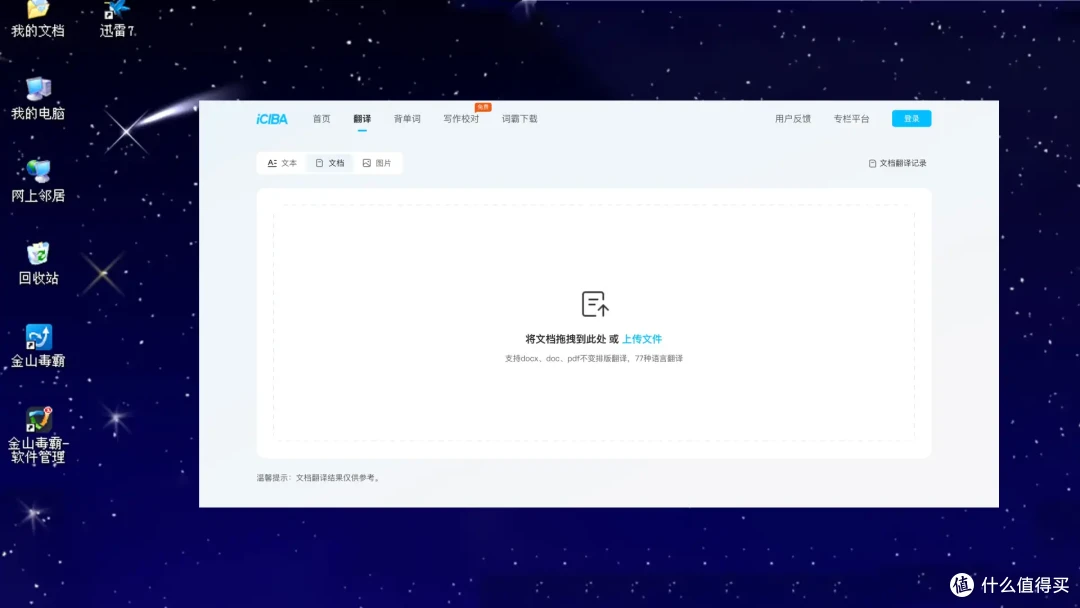Click 用户反馈 link

click(x=793, y=119)
